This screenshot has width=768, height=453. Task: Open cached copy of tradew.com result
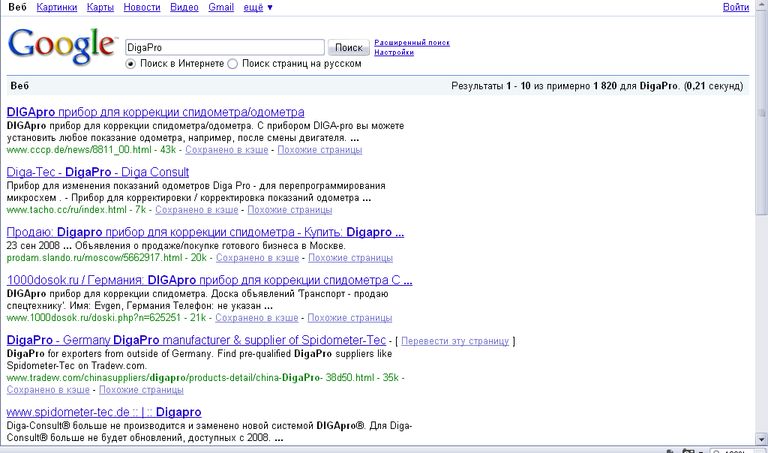48,390
